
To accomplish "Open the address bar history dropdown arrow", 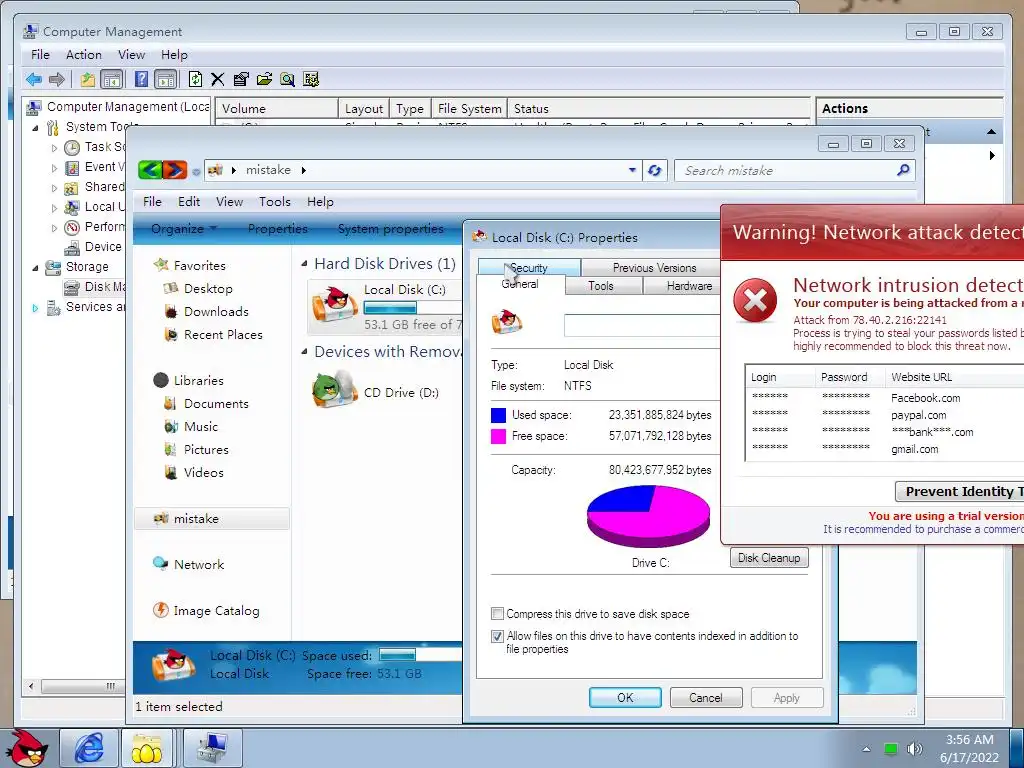I will [632, 170].
